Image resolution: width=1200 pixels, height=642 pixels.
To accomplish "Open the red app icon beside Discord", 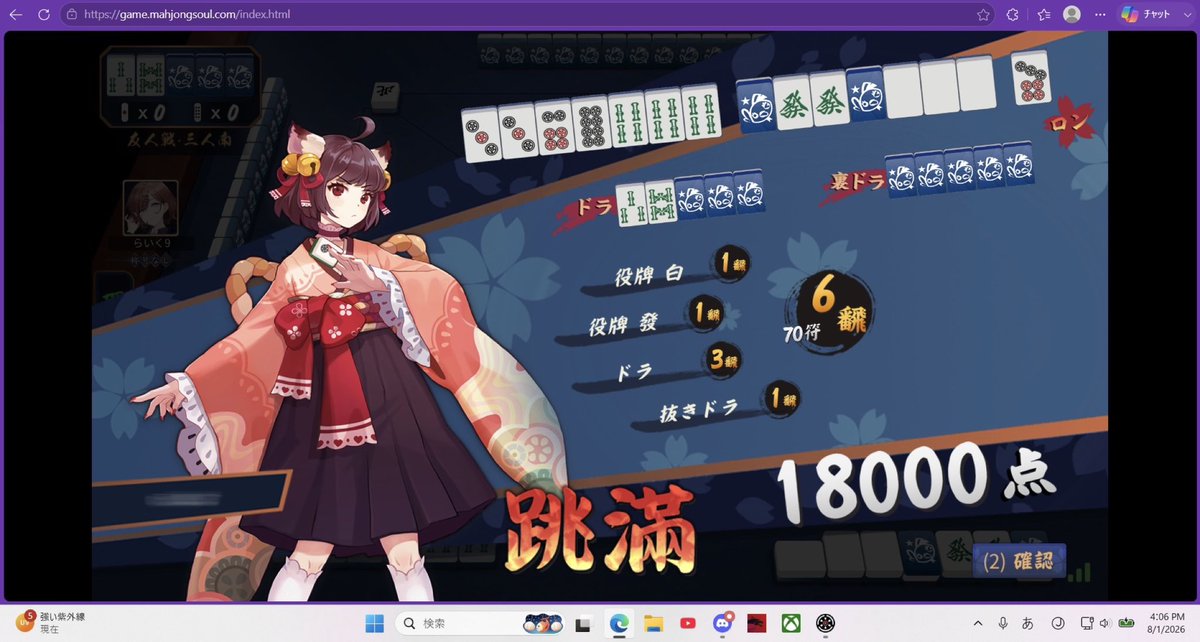I will (757, 623).
